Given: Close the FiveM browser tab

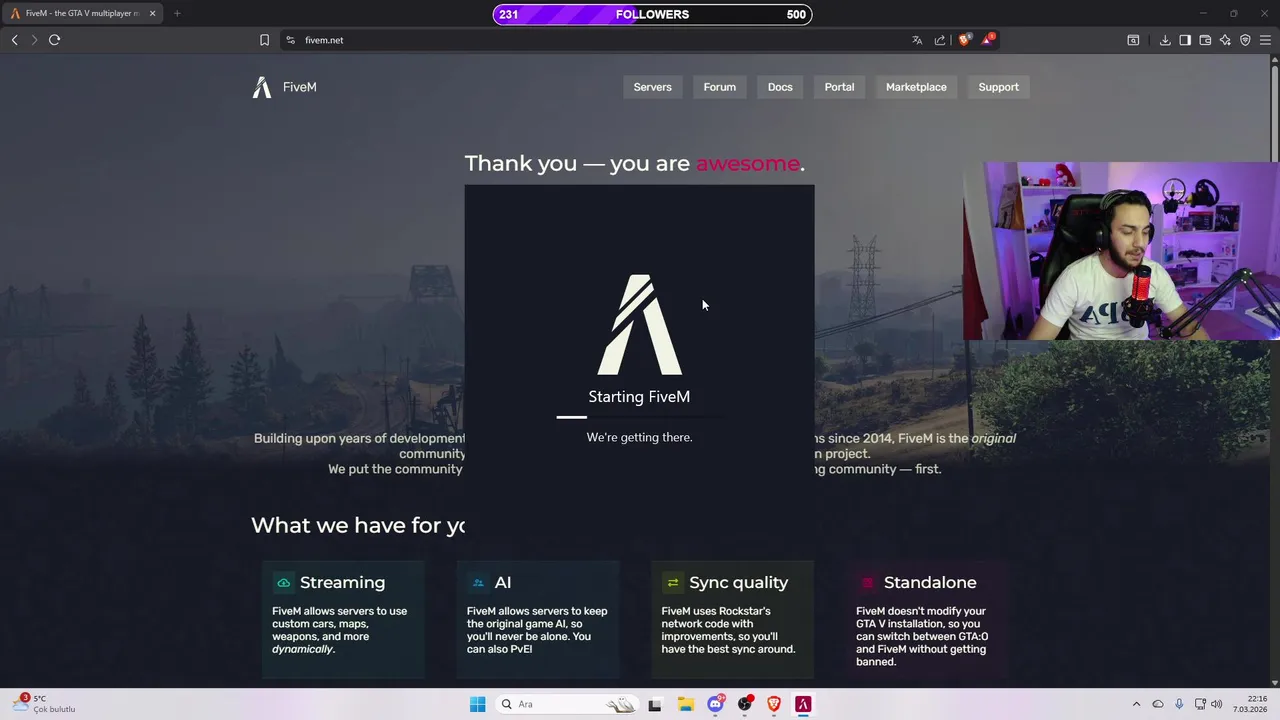Looking at the screenshot, I should point(152,13).
